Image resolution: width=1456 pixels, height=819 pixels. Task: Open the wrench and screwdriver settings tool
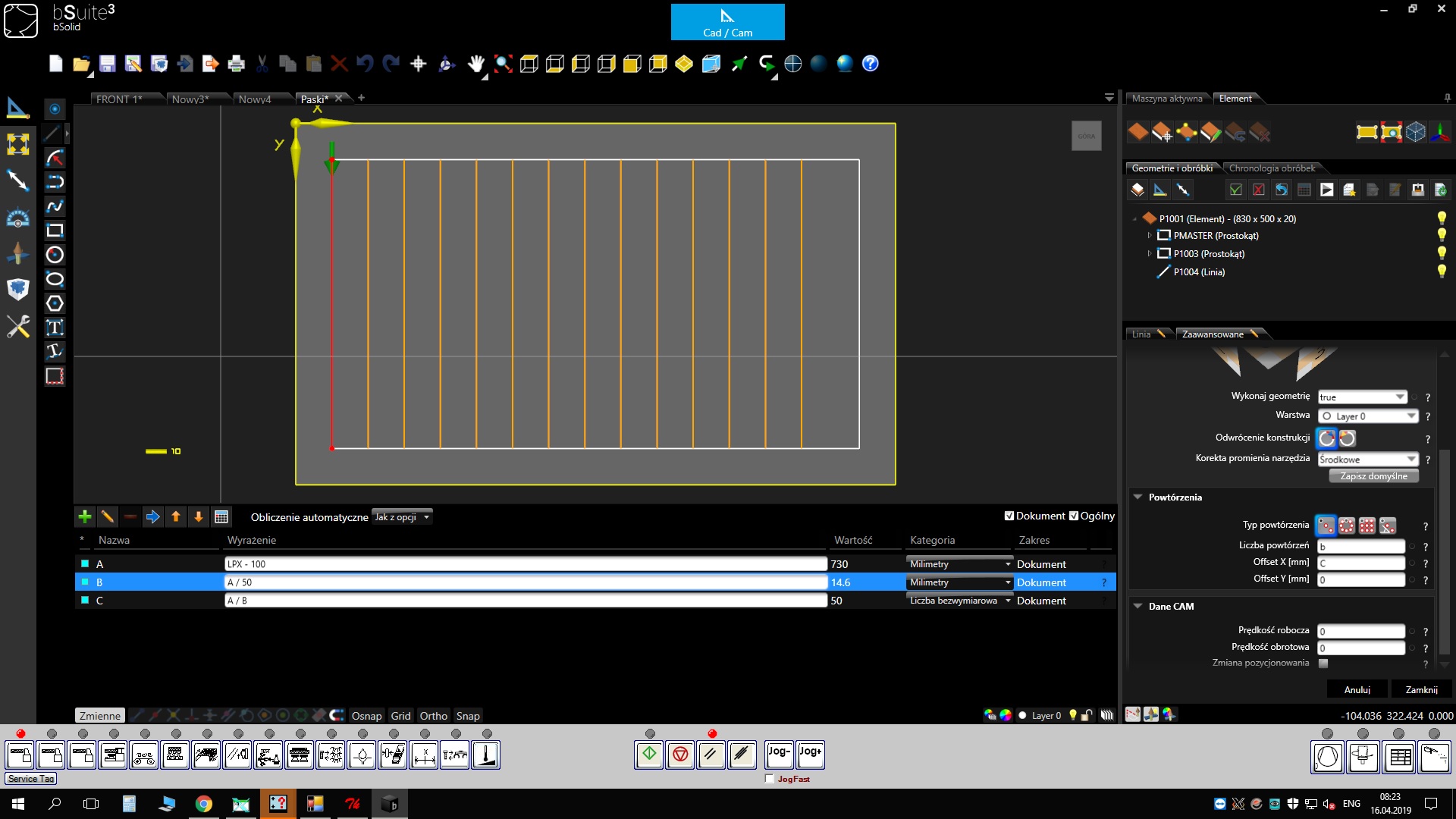(18, 327)
